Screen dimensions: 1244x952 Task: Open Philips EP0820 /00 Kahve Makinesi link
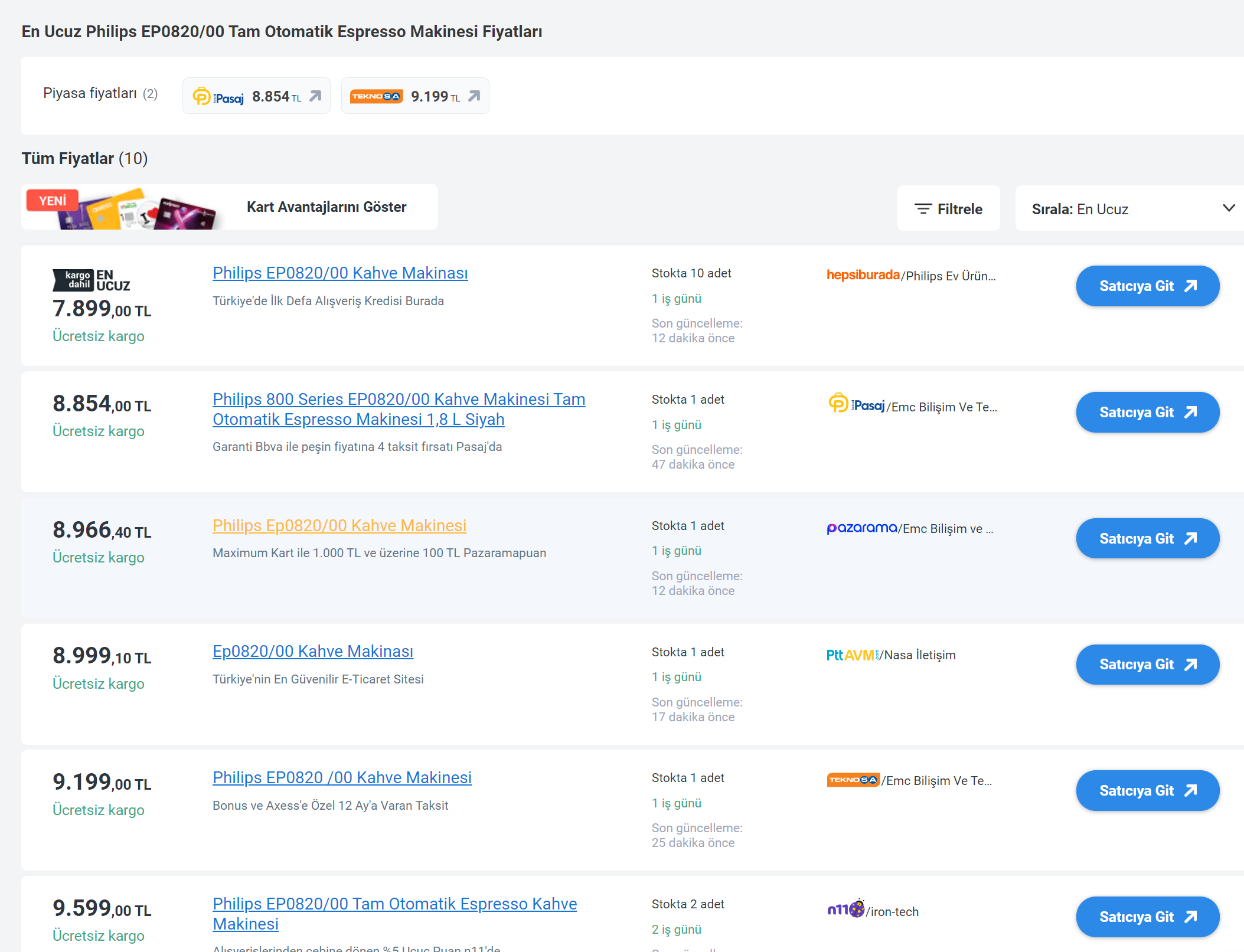(342, 778)
